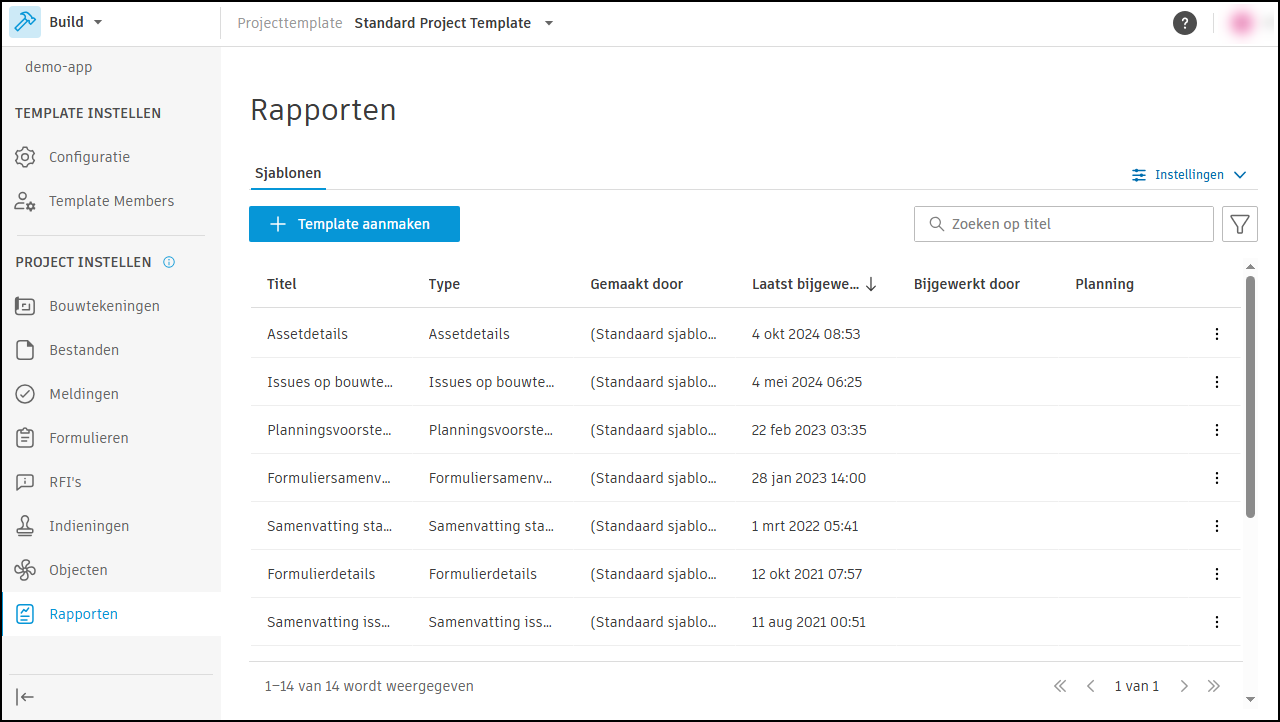
Task: Expand the Instellingen dropdown
Action: tap(1189, 175)
